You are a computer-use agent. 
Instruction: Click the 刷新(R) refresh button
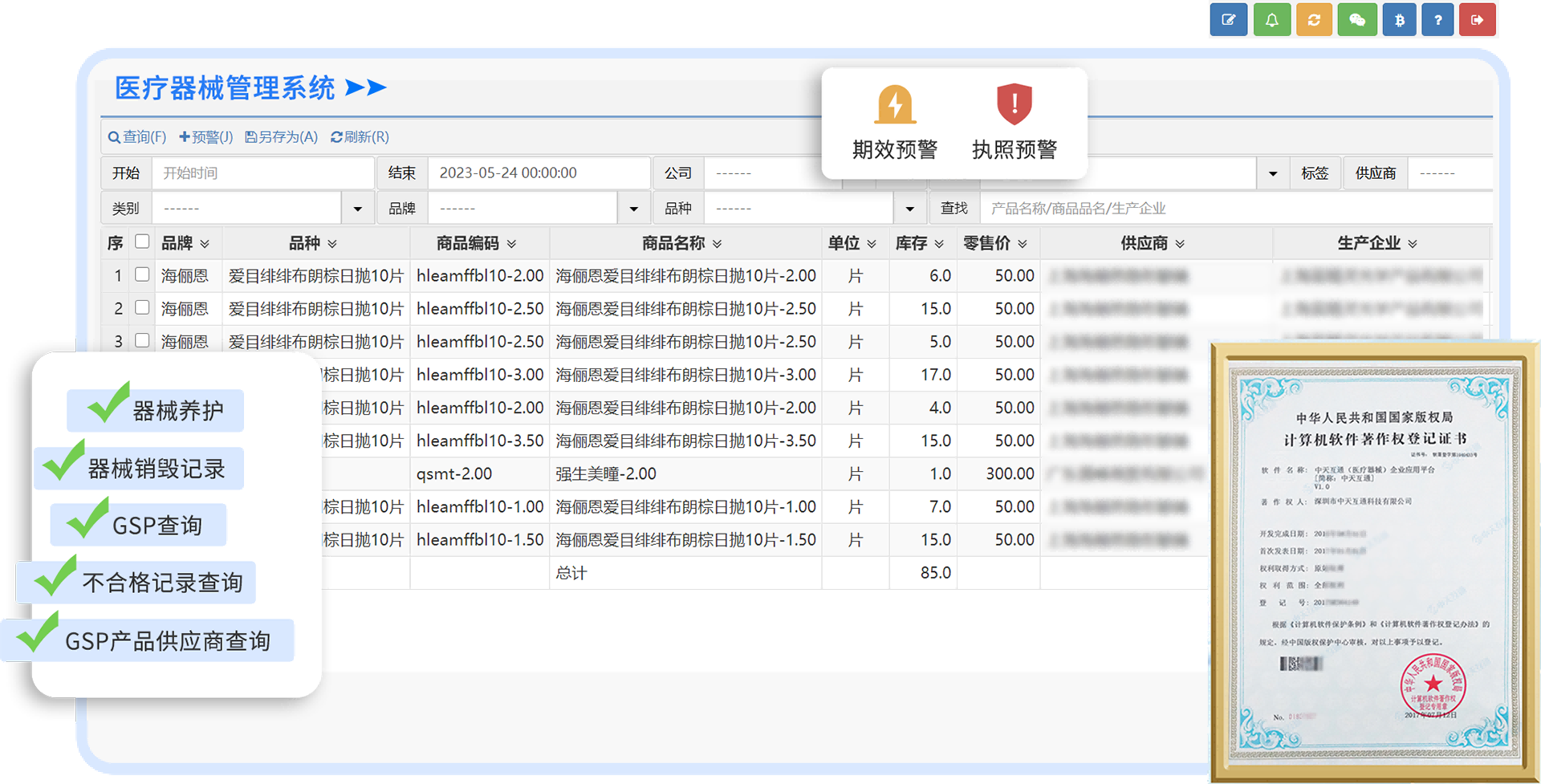[x=360, y=137]
